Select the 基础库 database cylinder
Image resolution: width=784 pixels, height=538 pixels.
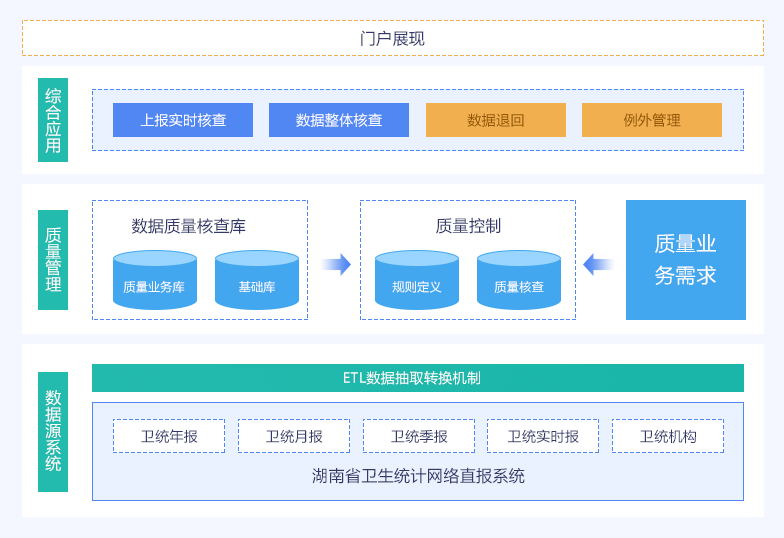(257, 280)
